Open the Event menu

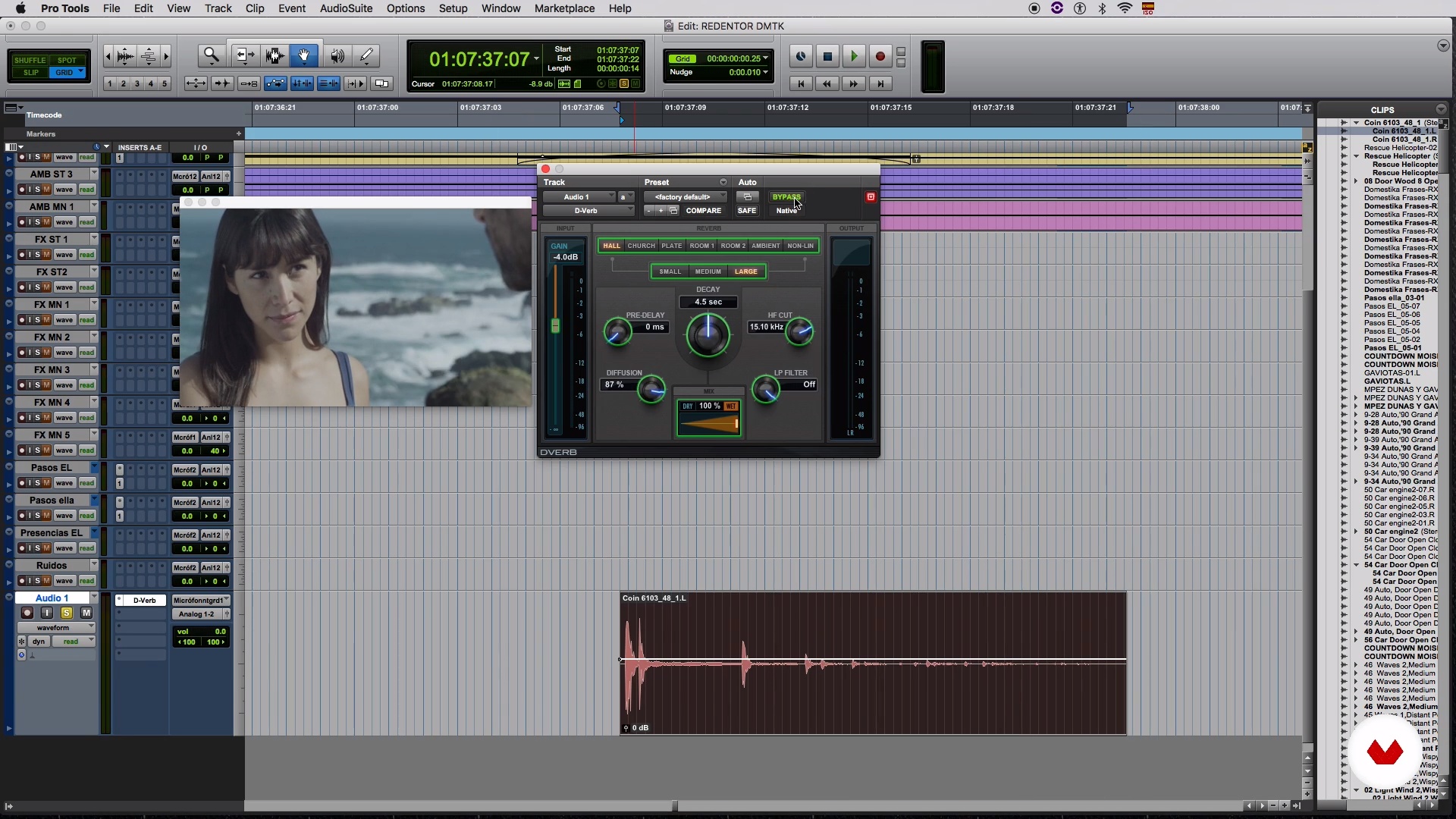(292, 8)
